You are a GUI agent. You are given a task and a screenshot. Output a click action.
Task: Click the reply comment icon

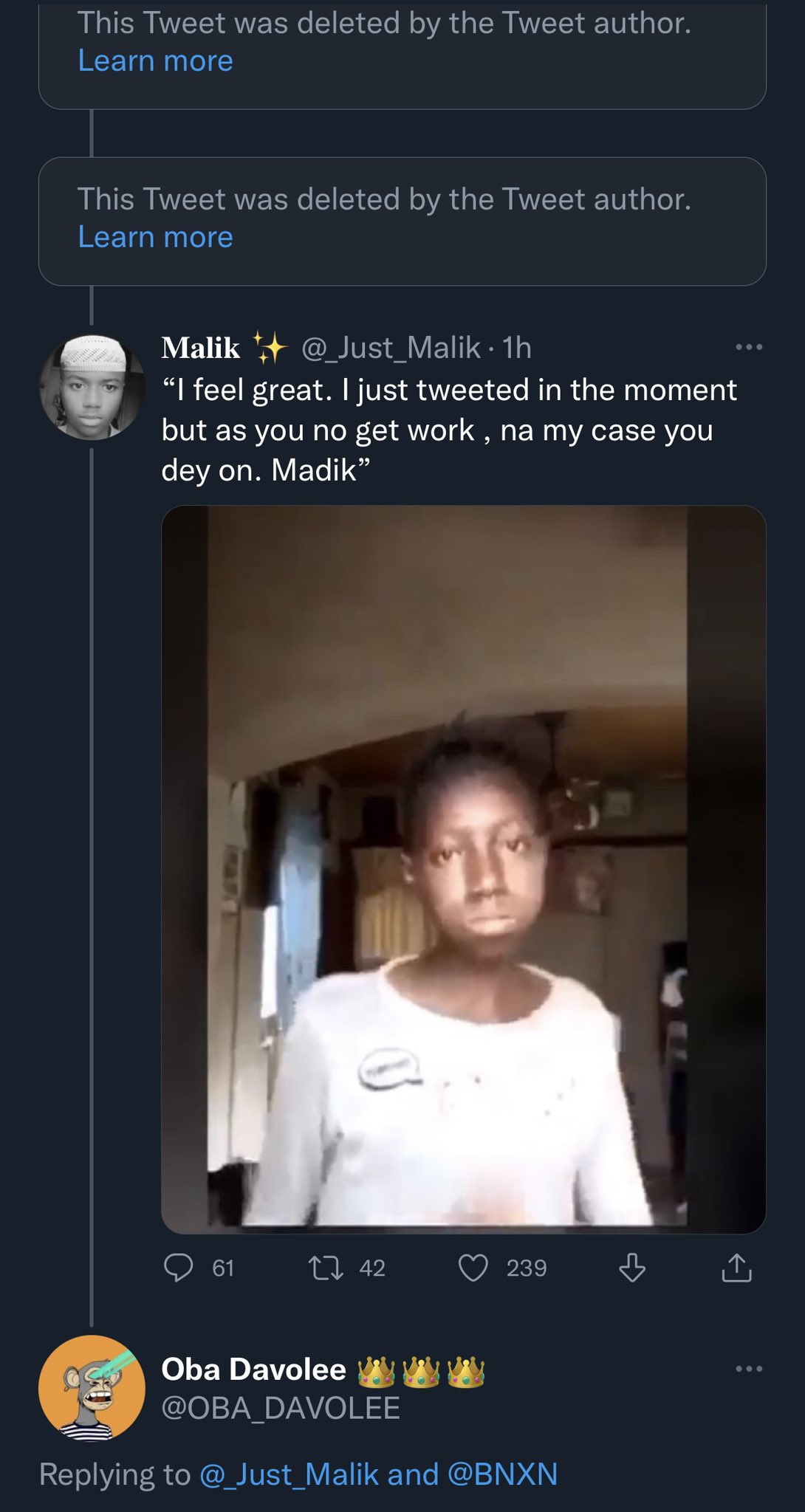pyautogui.click(x=178, y=1268)
